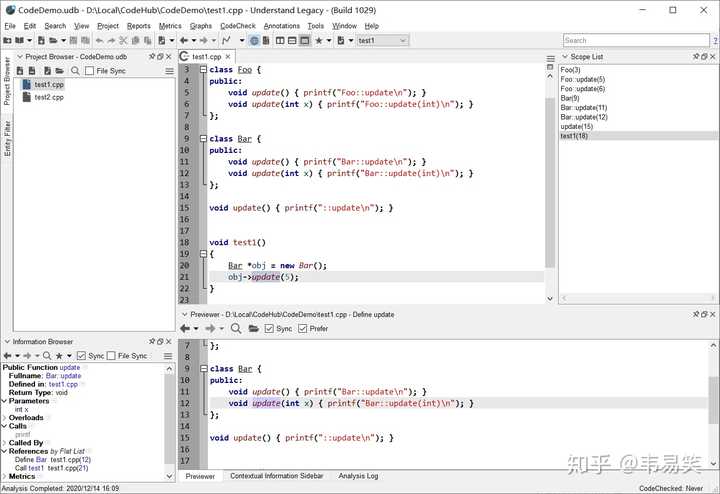Click Call test1 test1.cpp(21) reference

(x=51, y=468)
